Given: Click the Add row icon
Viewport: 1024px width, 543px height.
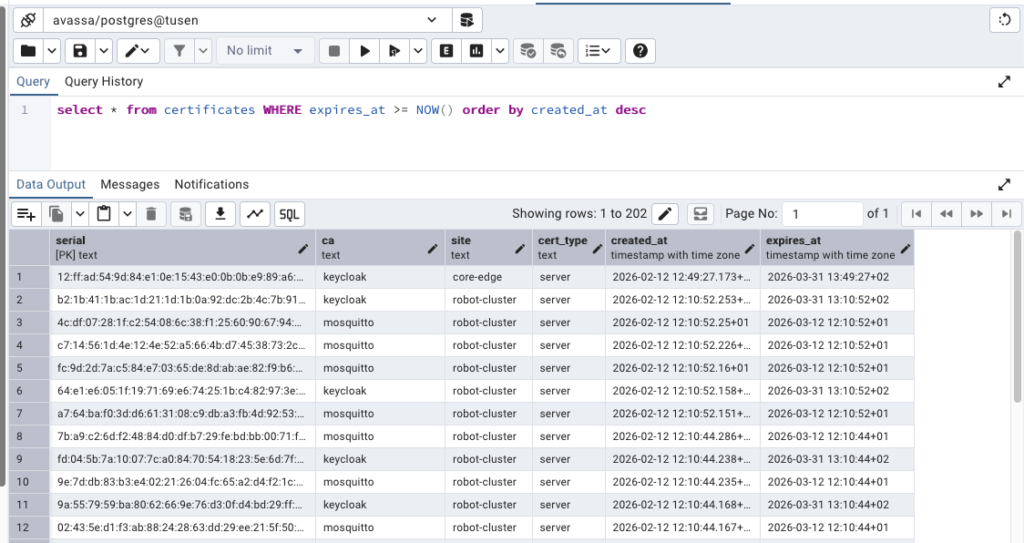Looking at the screenshot, I should click(x=26, y=214).
